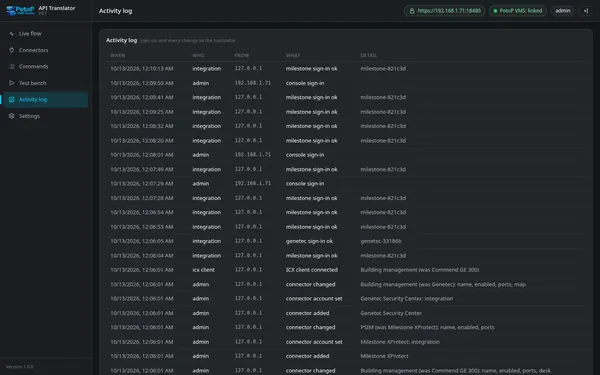
Task: Click the admin user badge
Action: coord(562,11)
